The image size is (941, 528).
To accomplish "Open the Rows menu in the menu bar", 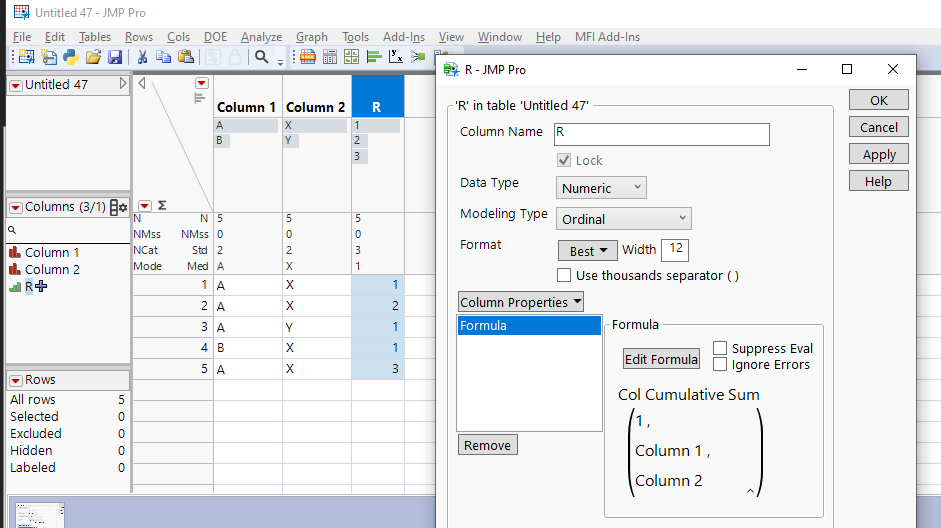I will pyautogui.click(x=139, y=37).
